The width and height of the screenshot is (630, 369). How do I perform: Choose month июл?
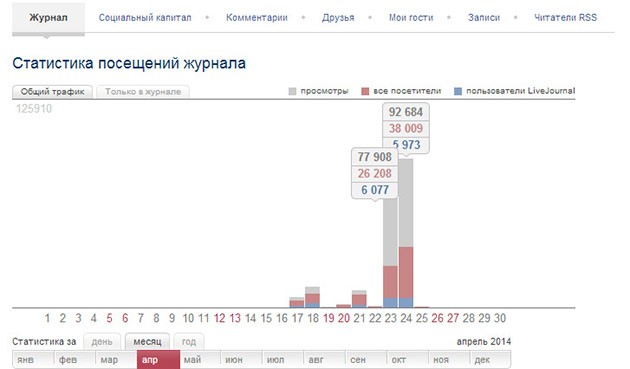click(283, 359)
